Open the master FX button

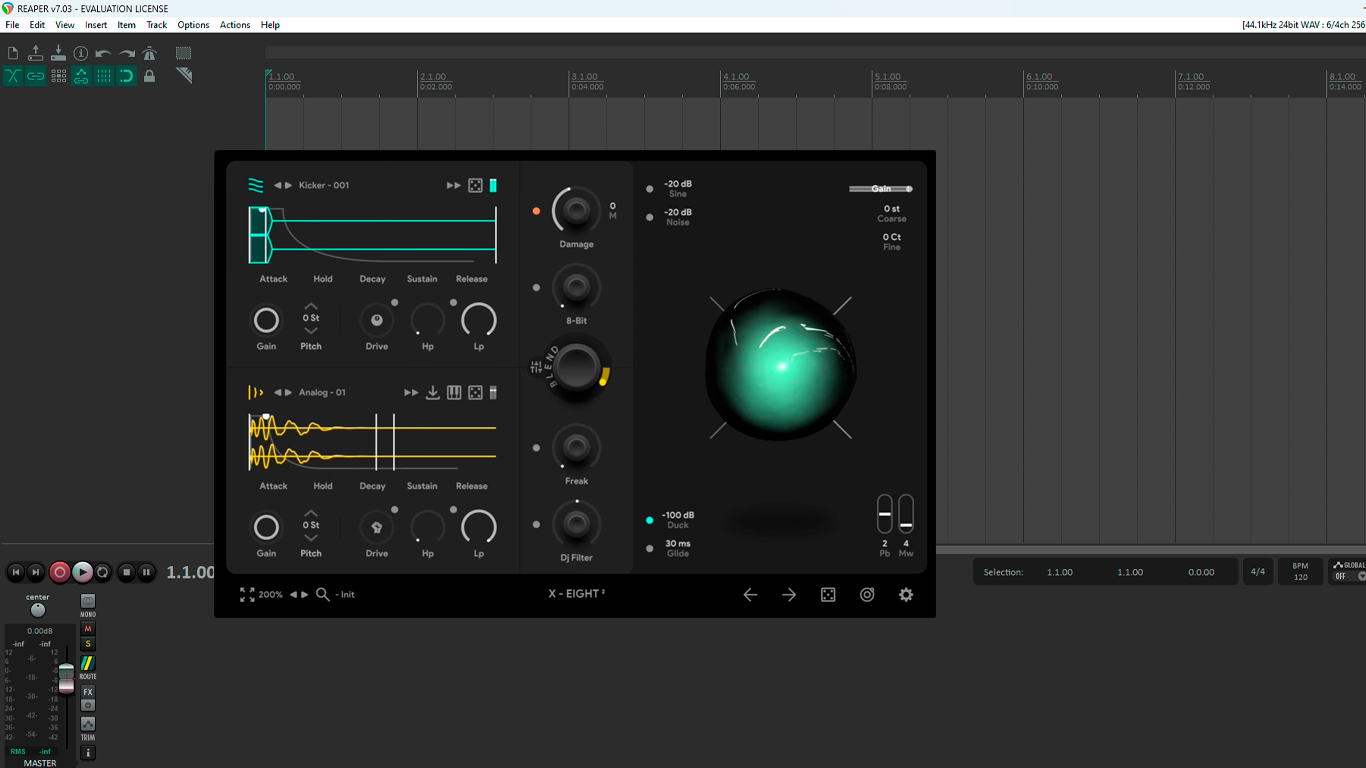click(x=88, y=692)
